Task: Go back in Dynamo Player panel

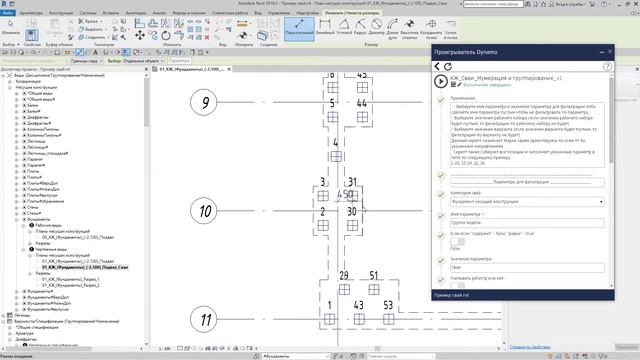Action: click(x=437, y=66)
